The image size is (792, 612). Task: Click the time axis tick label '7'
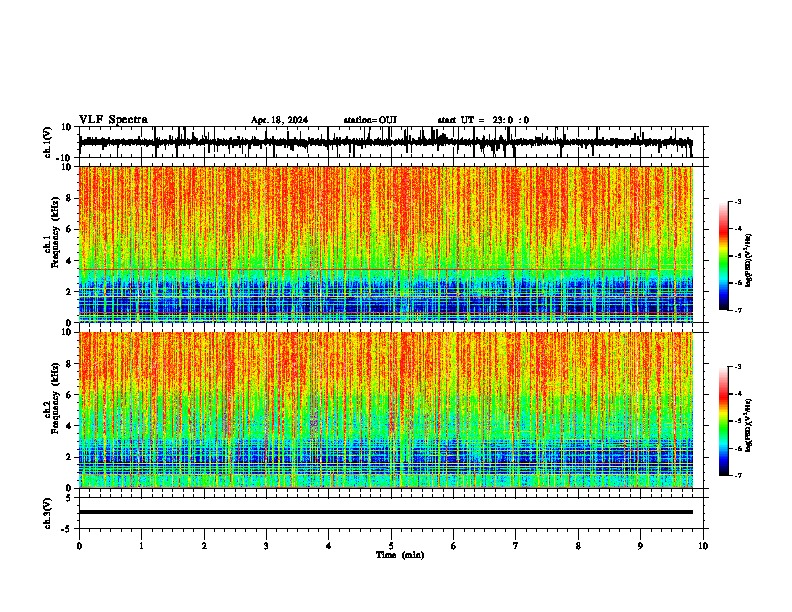tap(516, 546)
